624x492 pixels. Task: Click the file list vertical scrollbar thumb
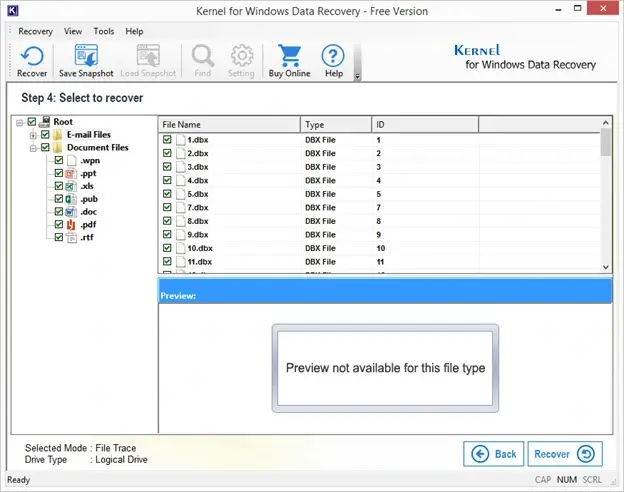[606, 142]
